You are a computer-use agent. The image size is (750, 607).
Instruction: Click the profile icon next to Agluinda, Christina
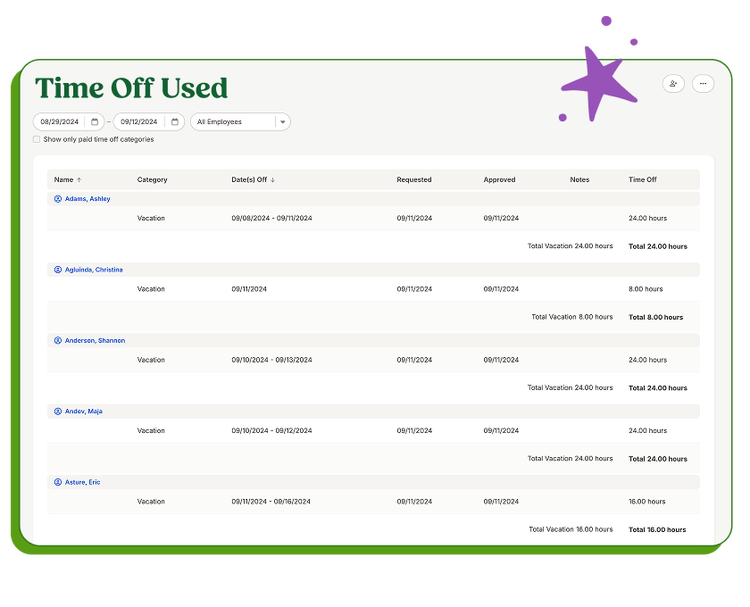(x=58, y=270)
